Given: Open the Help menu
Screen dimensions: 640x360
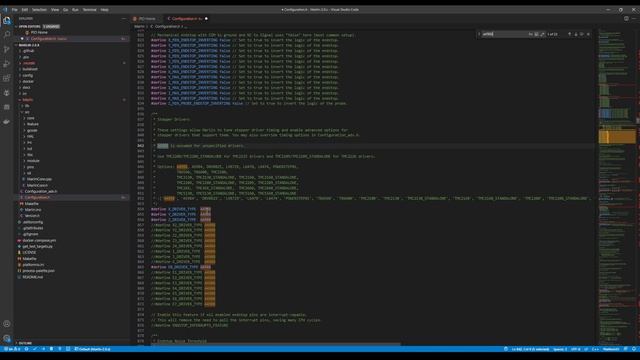Looking at the screenshot, I should coord(104,9).
